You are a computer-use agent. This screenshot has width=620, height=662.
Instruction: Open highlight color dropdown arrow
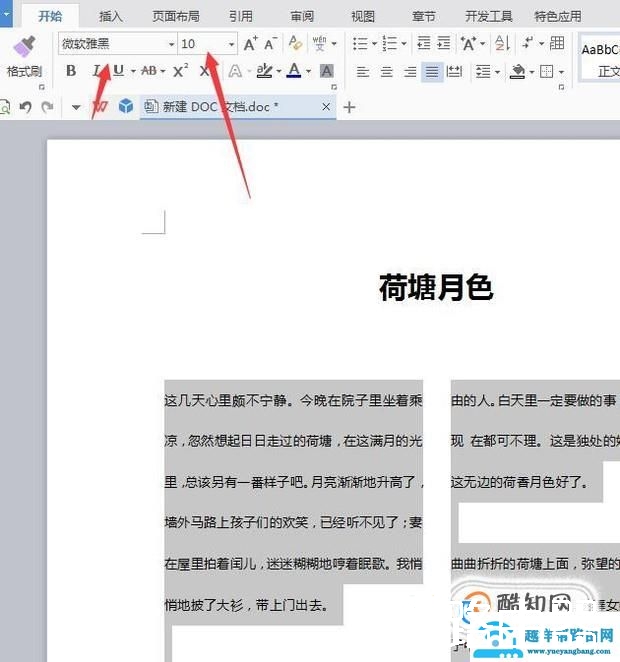(279, 71)
